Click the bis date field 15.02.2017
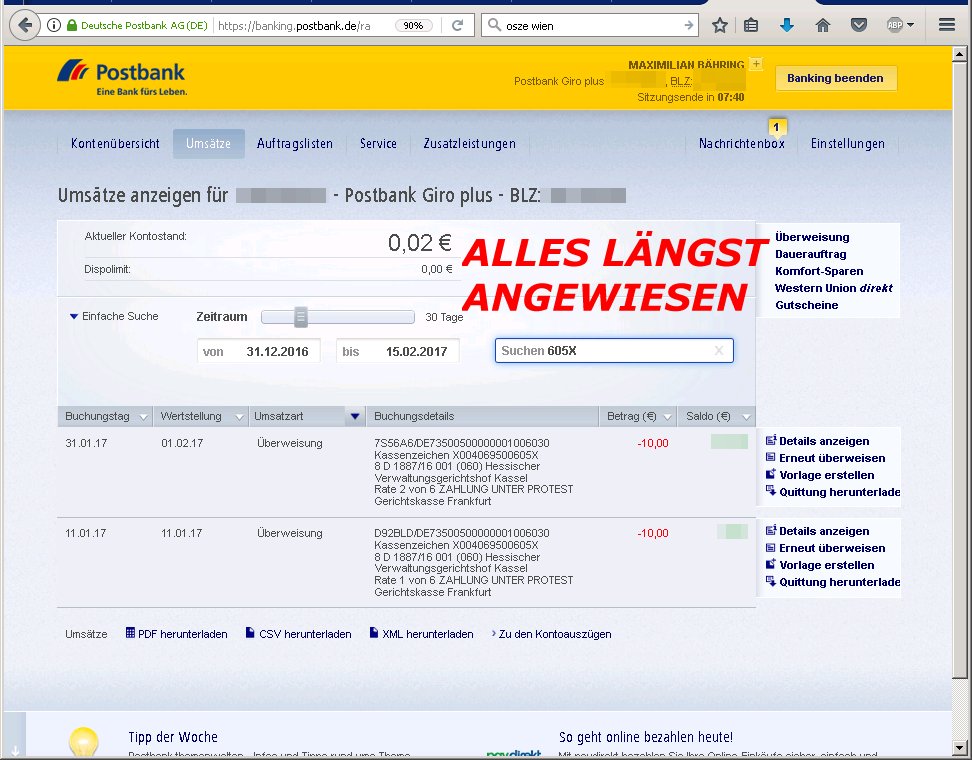 pos(397,351)
